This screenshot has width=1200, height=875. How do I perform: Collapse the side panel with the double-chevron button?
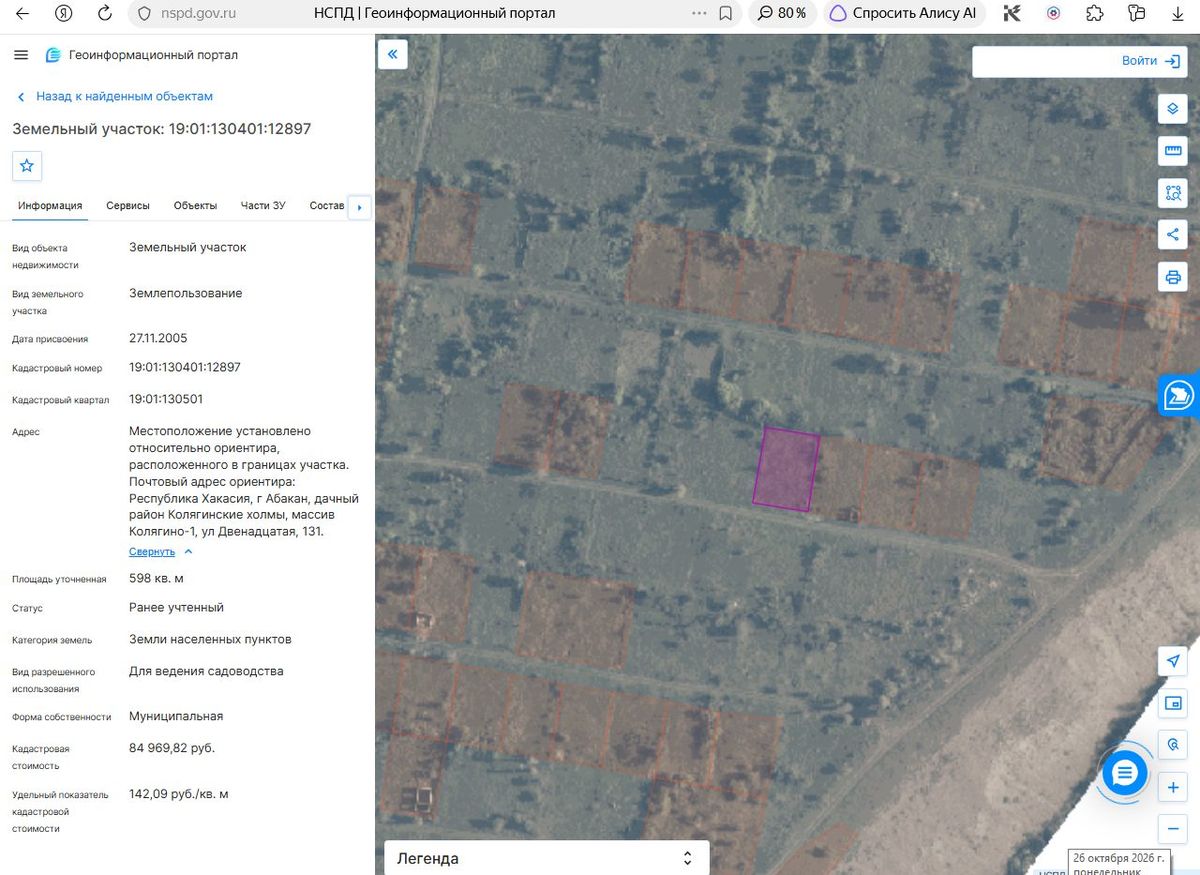392,54
